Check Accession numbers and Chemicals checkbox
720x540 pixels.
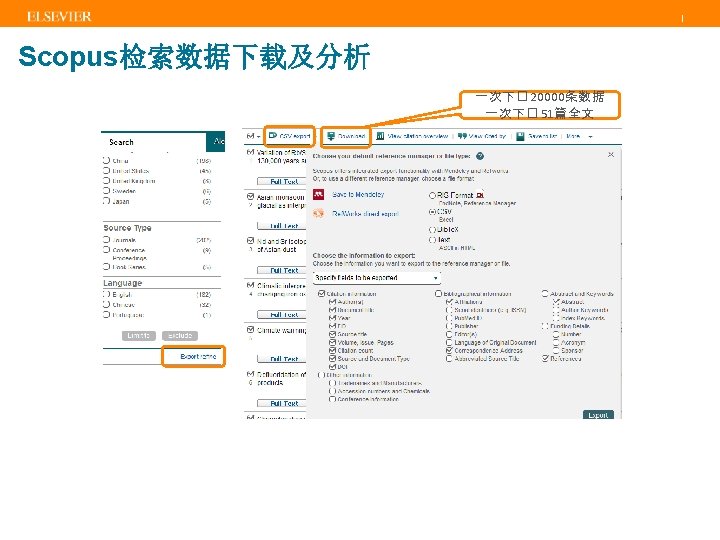pos(332,391)
